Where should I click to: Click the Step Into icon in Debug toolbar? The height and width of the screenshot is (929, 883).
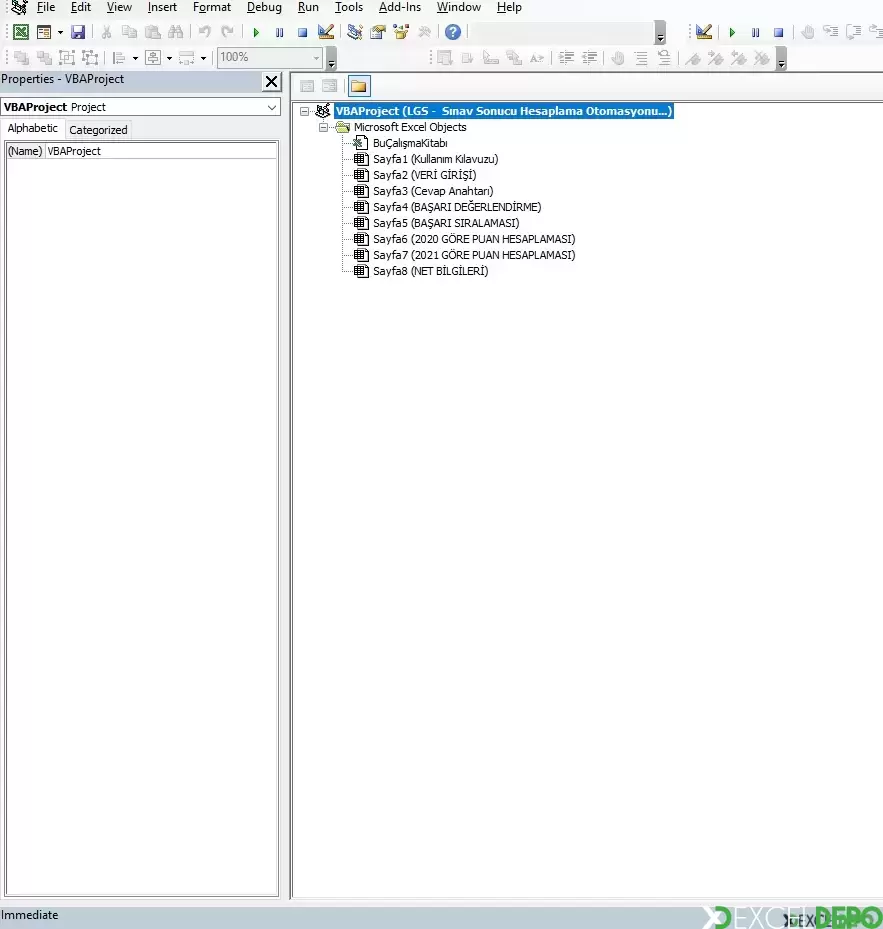(x=830, y=32)
